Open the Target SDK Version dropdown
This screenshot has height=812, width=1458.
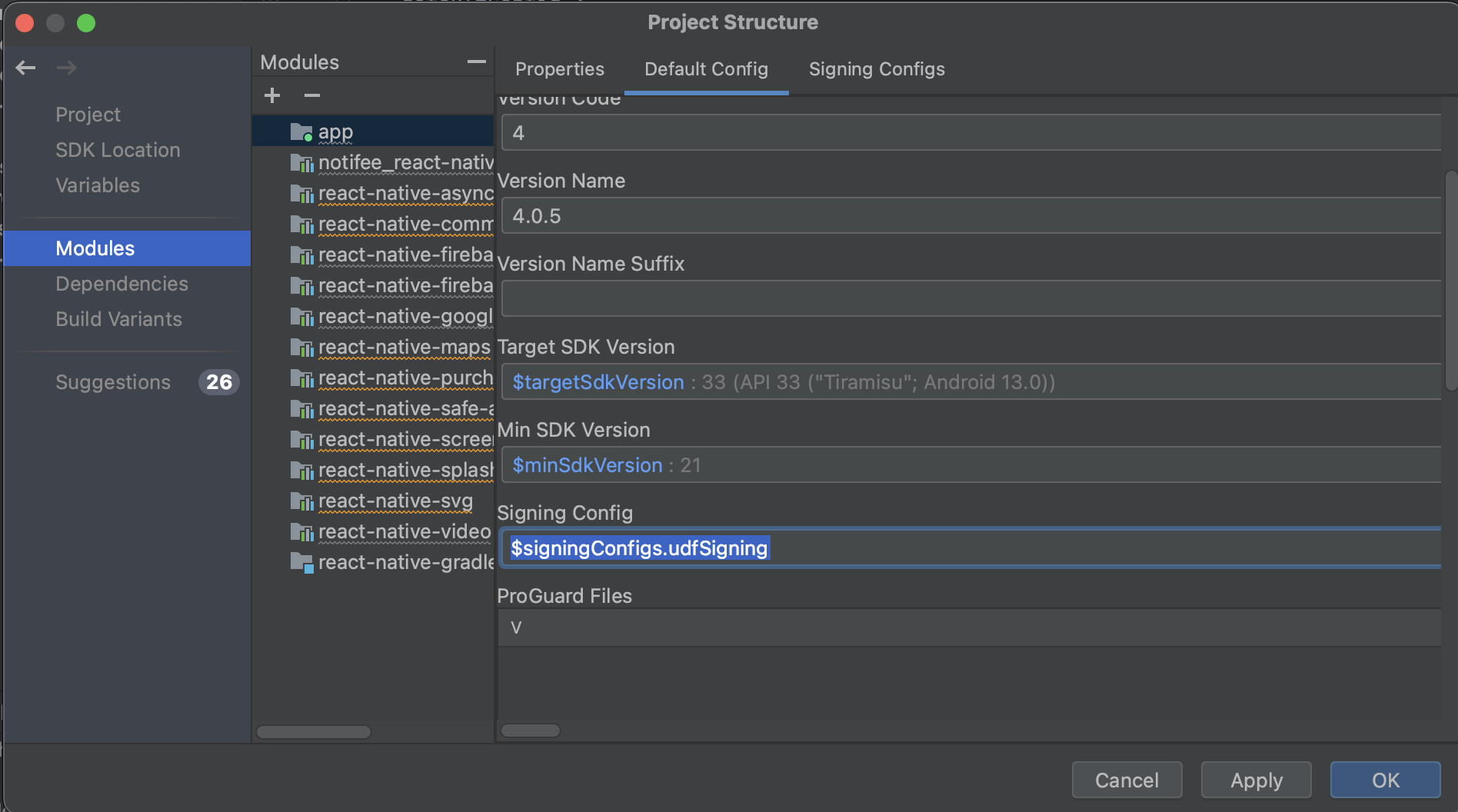[x=970, y=382]
